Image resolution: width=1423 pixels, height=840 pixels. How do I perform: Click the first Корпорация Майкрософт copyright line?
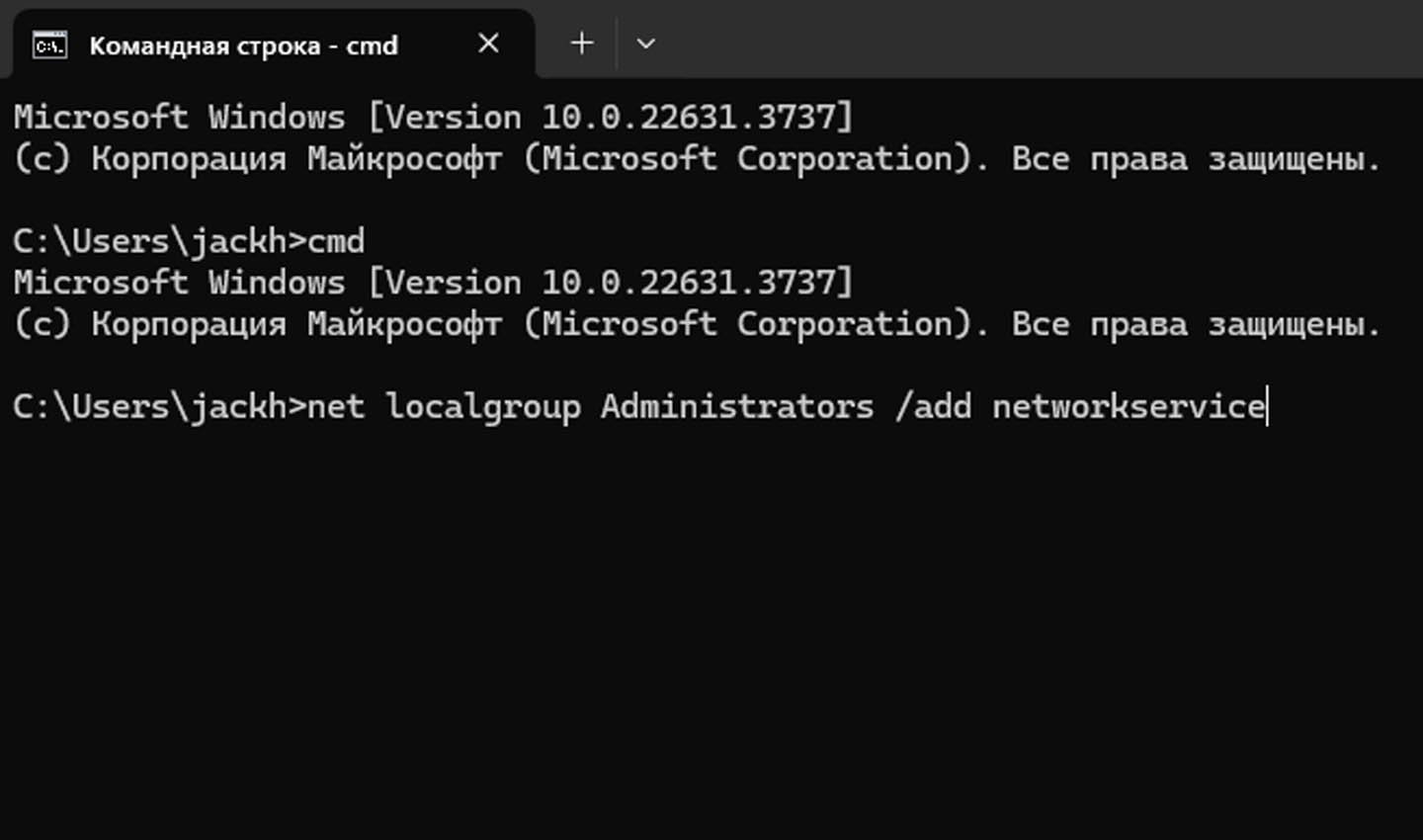[x=697, y=159]
